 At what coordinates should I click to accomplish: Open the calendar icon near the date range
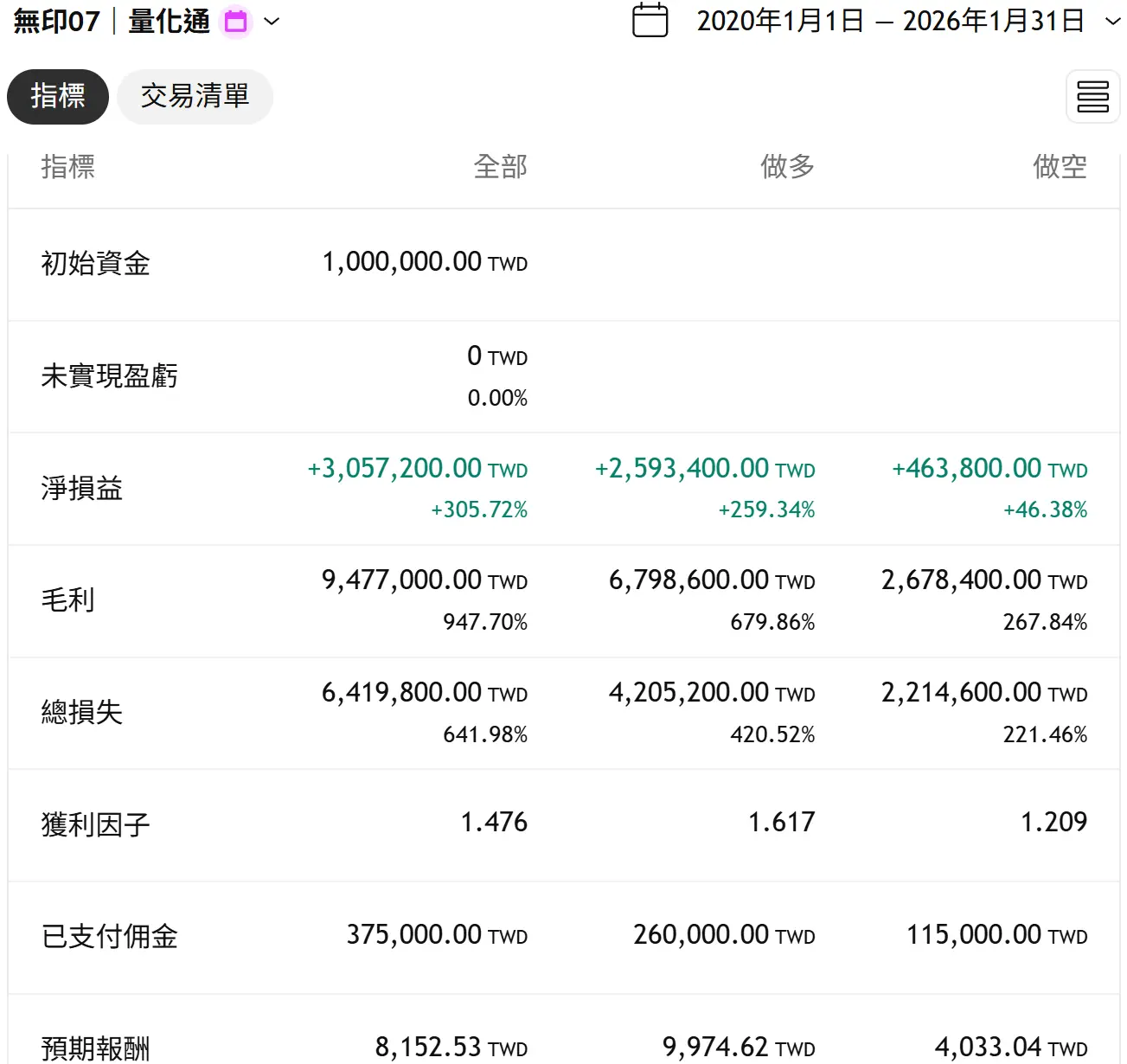[650, 20]
